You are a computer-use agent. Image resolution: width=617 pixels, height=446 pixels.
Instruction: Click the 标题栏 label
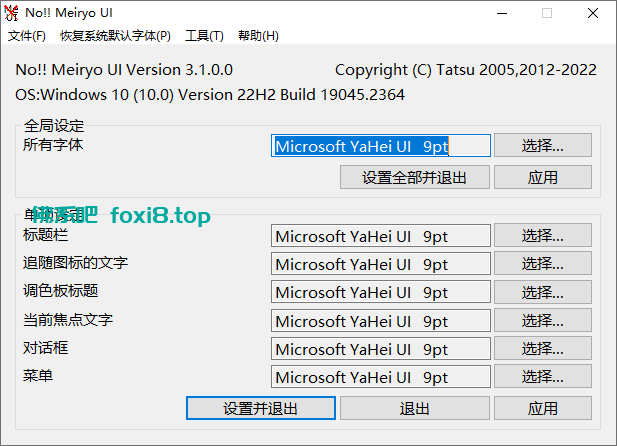click(x=46, y=235)
